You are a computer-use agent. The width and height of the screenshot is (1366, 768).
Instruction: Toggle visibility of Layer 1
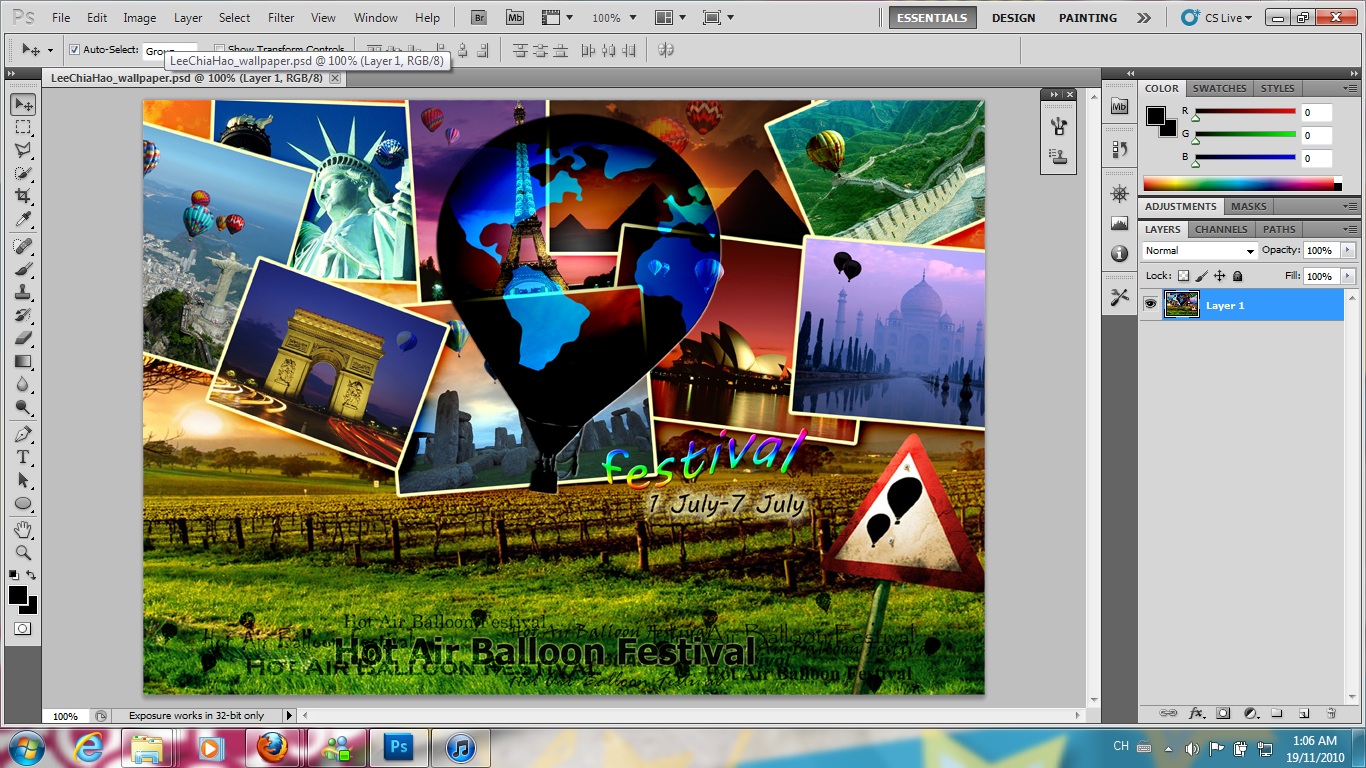coord(1150,305)
